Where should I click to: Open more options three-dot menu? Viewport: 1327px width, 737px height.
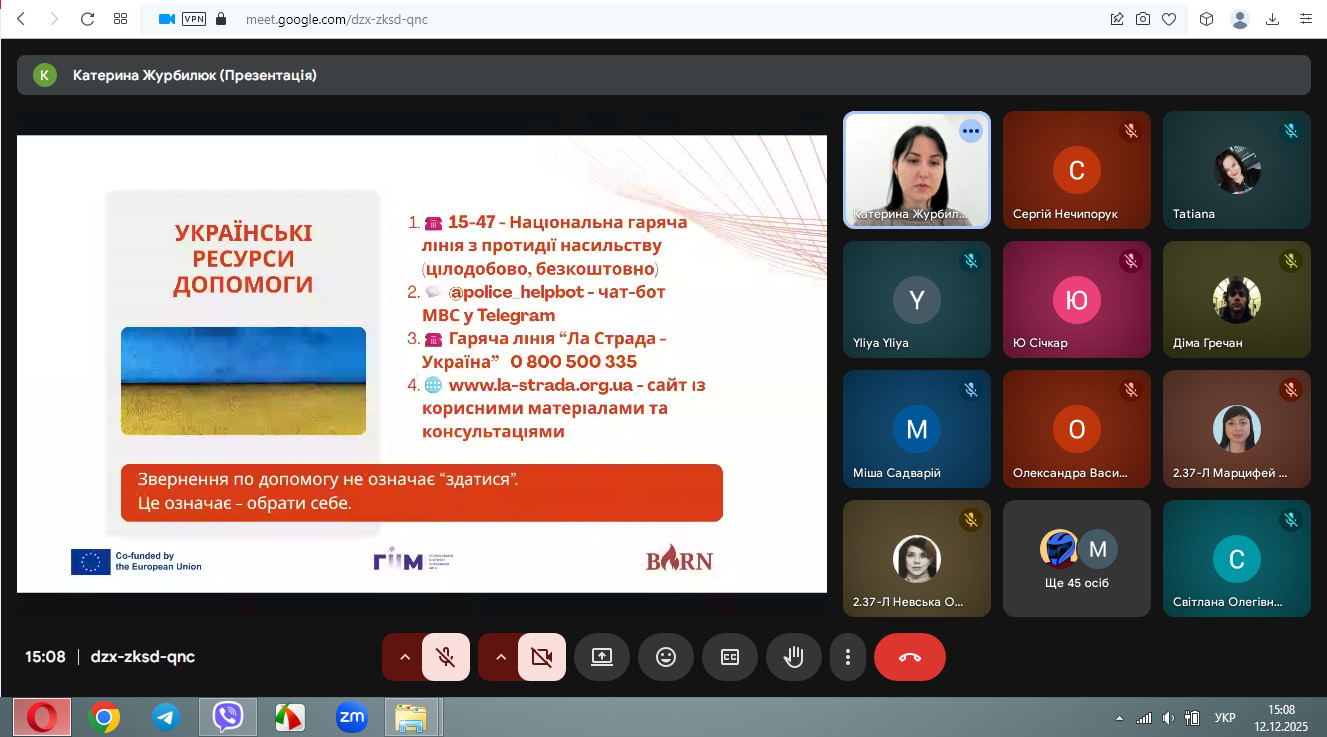click(847, 657)
